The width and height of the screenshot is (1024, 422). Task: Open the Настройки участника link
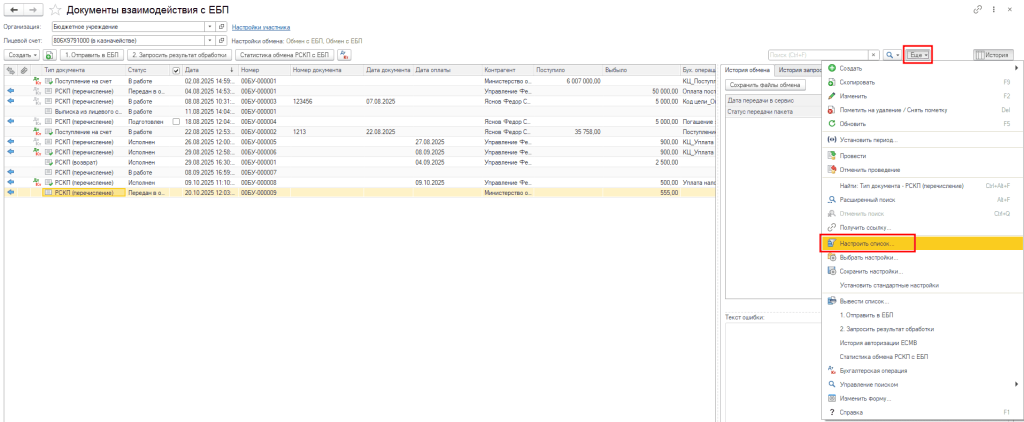(x=261, y=28)
